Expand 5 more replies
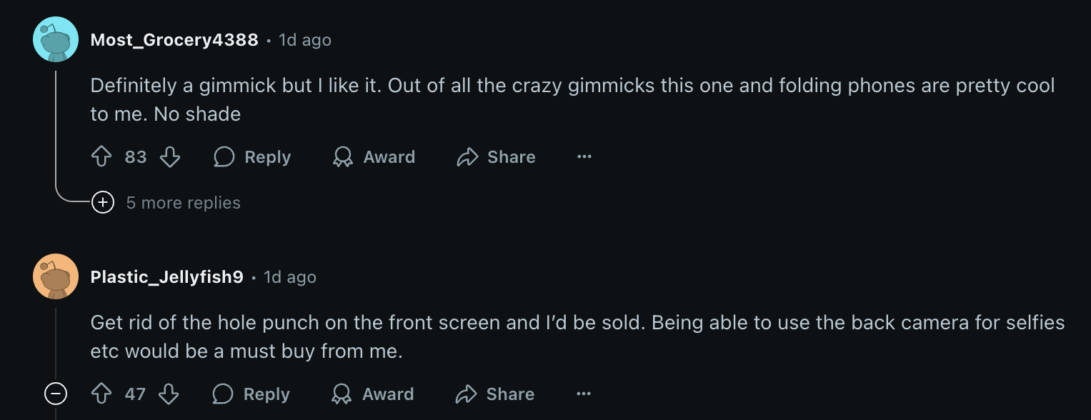 coord(183,203)
